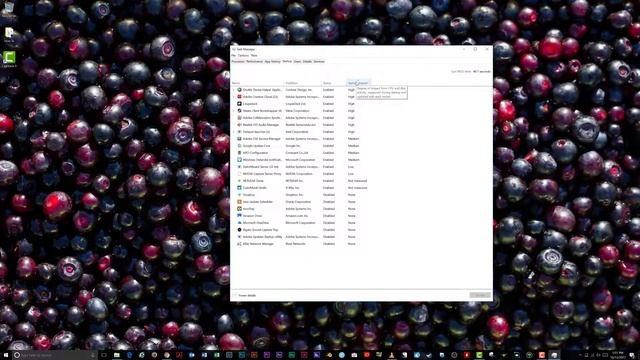Expand the Delayed launcher row
Image resolution: width=640 pixels, height=360 pixels.
point(234,132)
